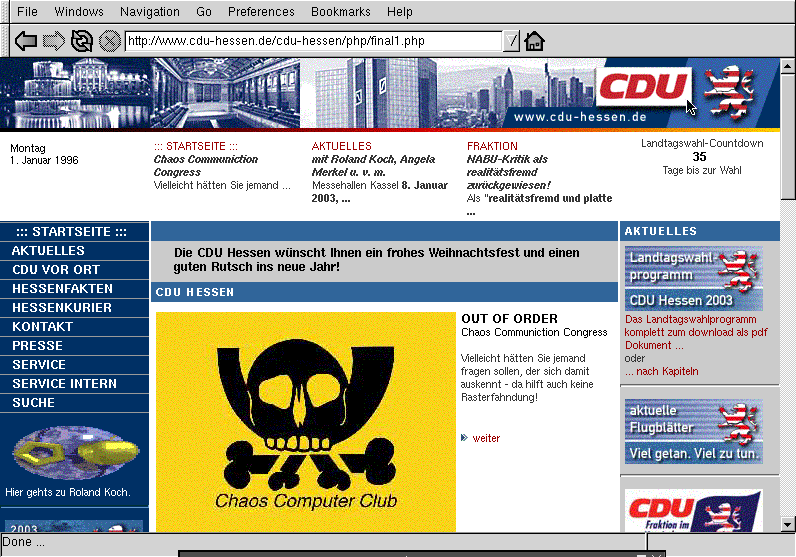
Task: Open HESSENFAKTEN sidebar entry
Action: click(x=74, y=288)
